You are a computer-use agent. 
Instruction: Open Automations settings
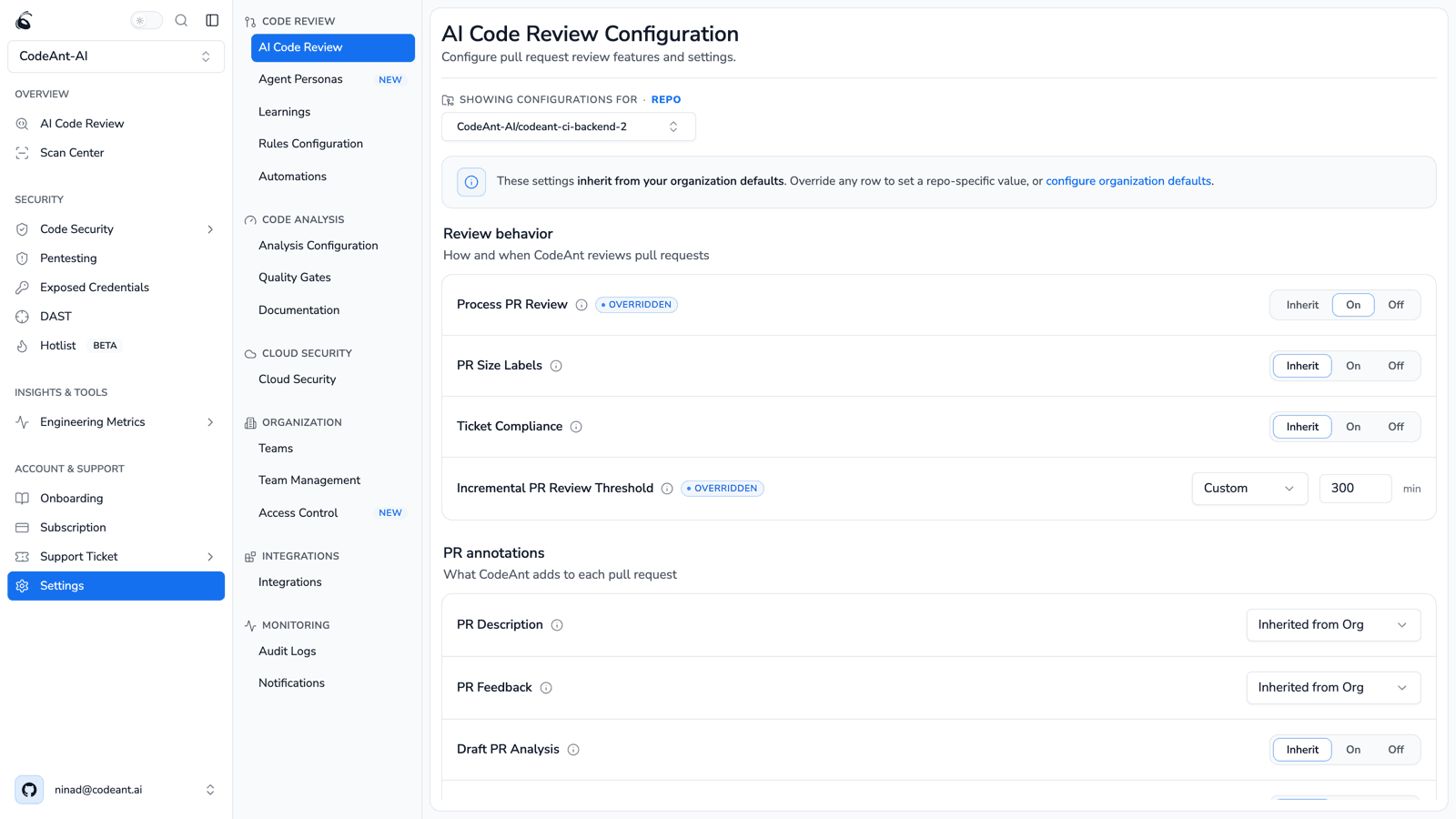point(333,177)
